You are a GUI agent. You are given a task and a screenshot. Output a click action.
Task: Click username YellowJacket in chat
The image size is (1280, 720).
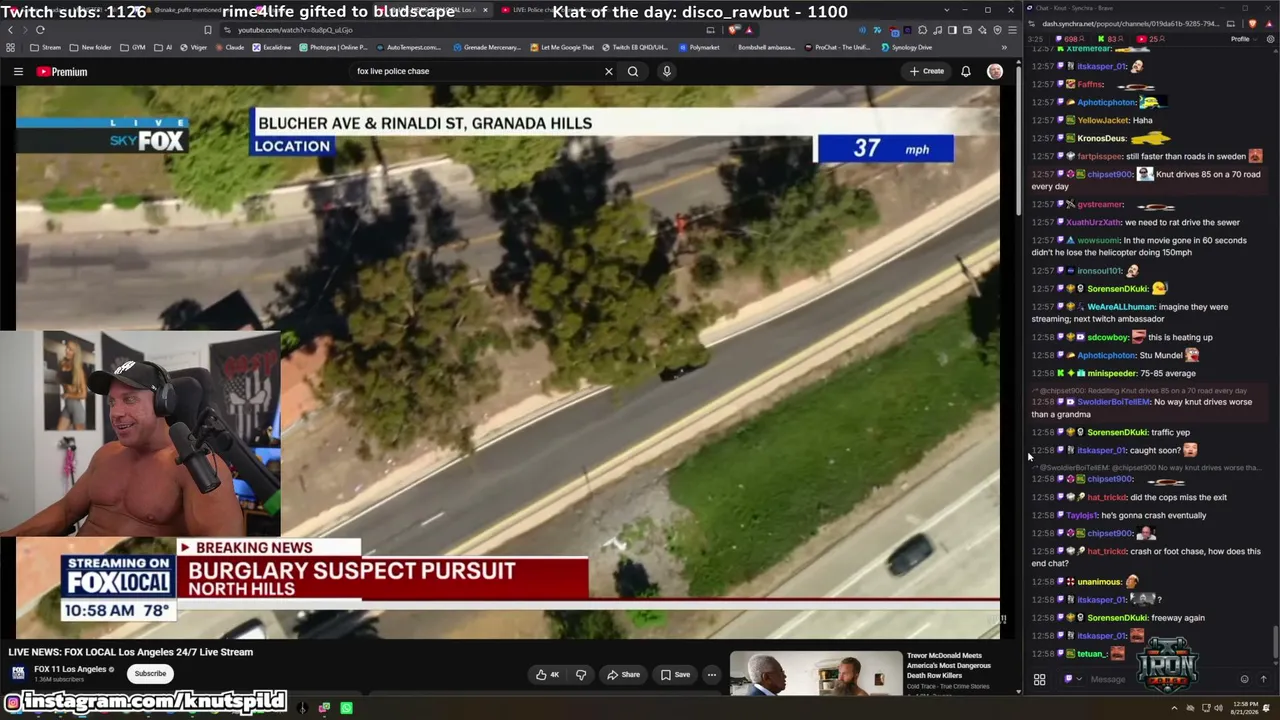(x=1103, y=120)
